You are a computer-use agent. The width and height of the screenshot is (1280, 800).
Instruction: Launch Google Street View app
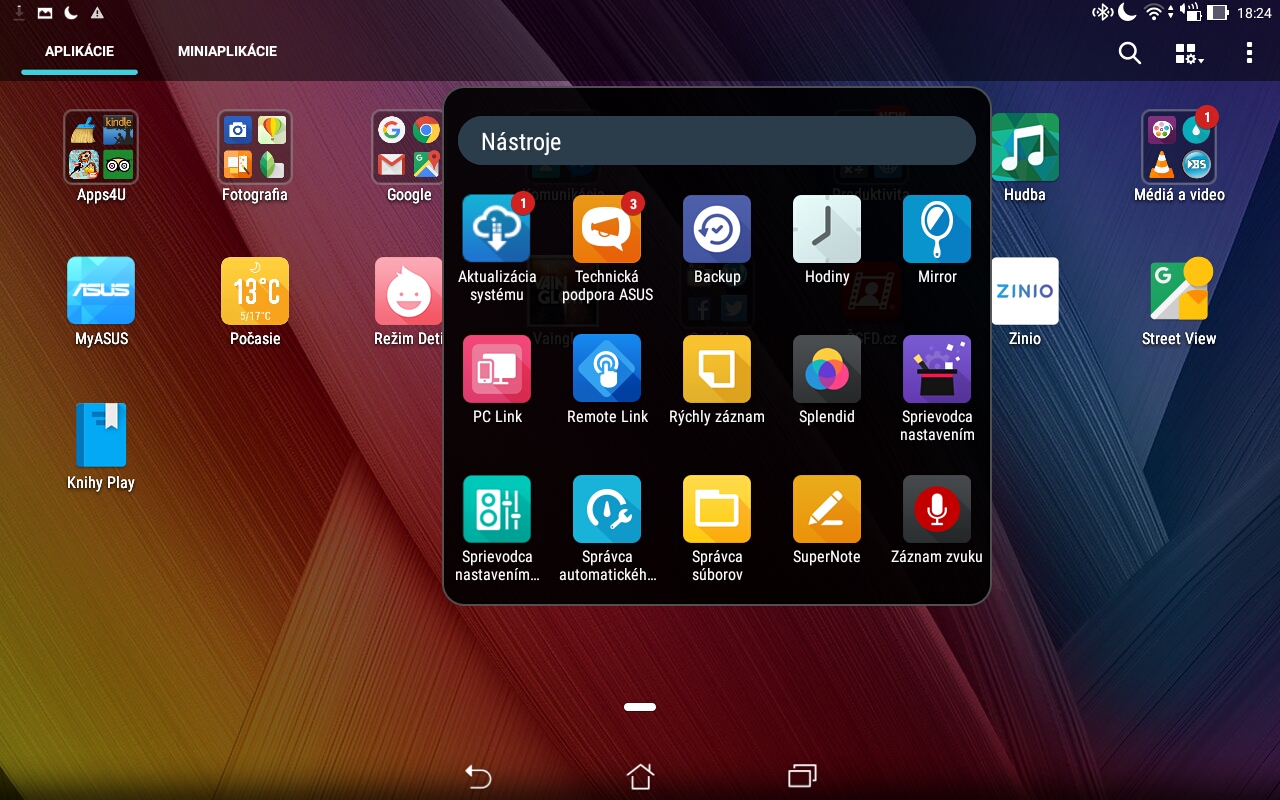tap(1179, 291)
